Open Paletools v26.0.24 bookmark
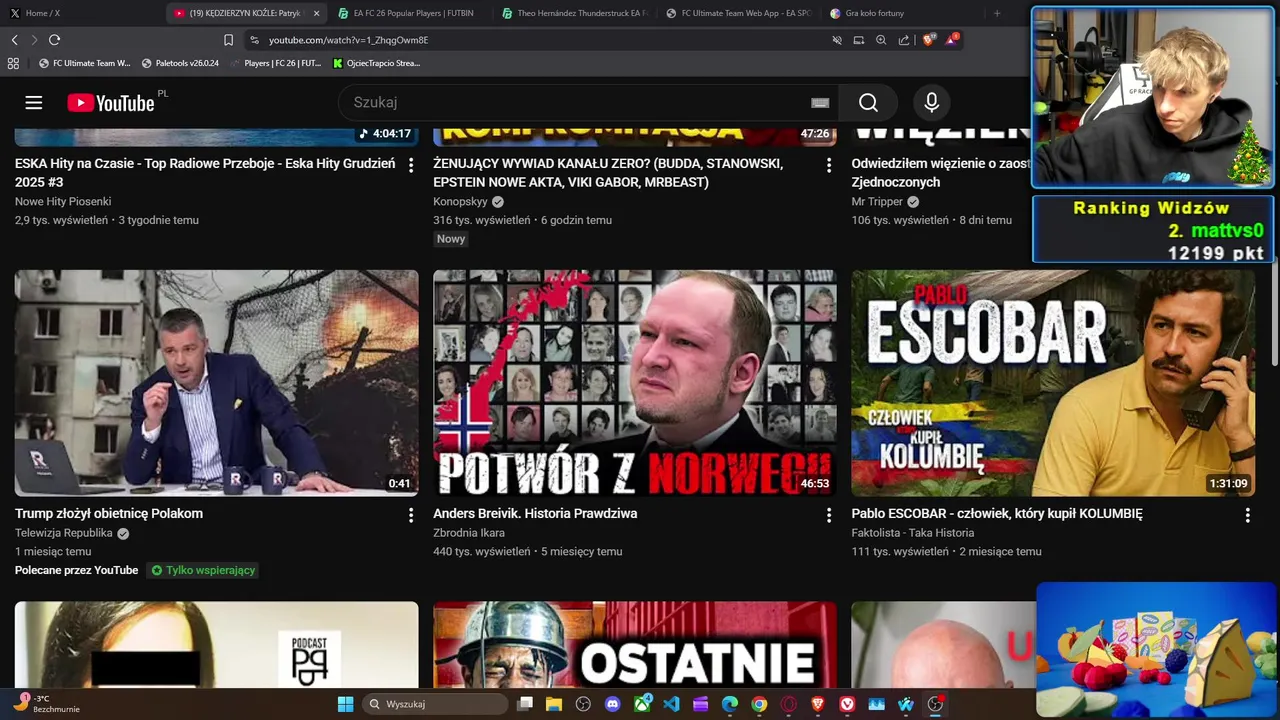This screenshot has width=1280, height=720. click(x=180, y=63)
